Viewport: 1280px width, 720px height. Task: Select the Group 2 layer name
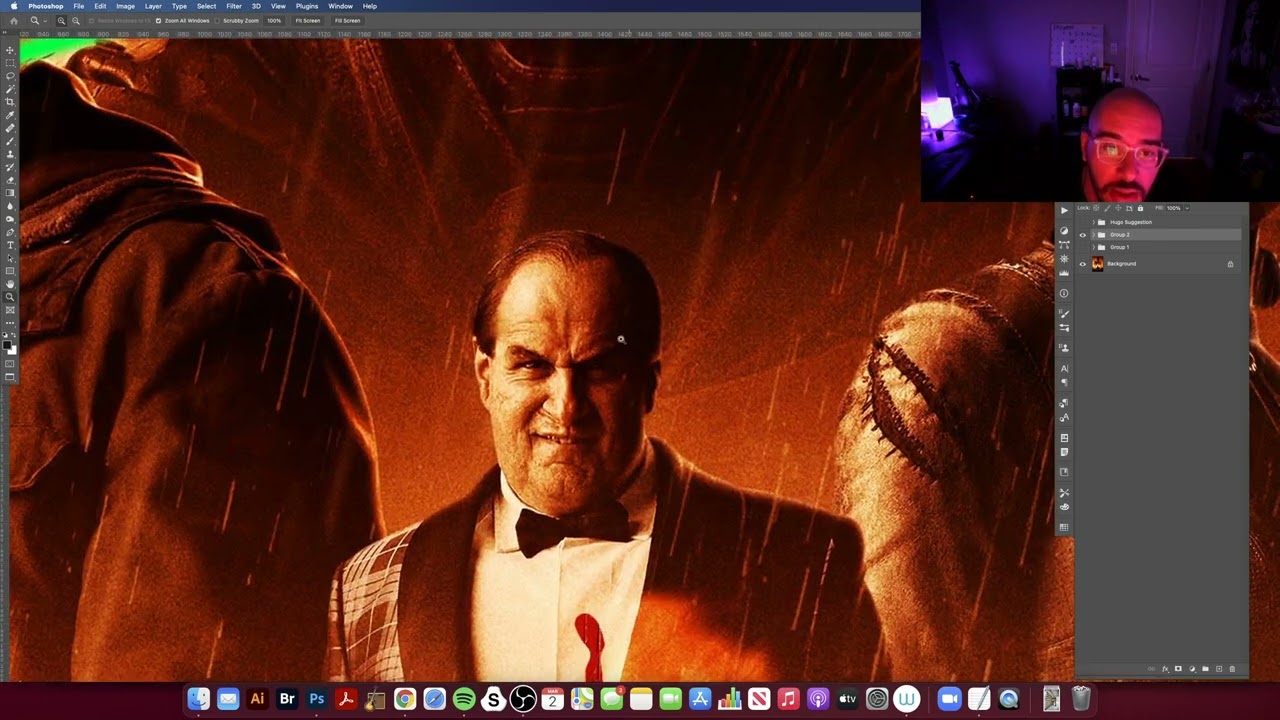[x=1120, y=235]
